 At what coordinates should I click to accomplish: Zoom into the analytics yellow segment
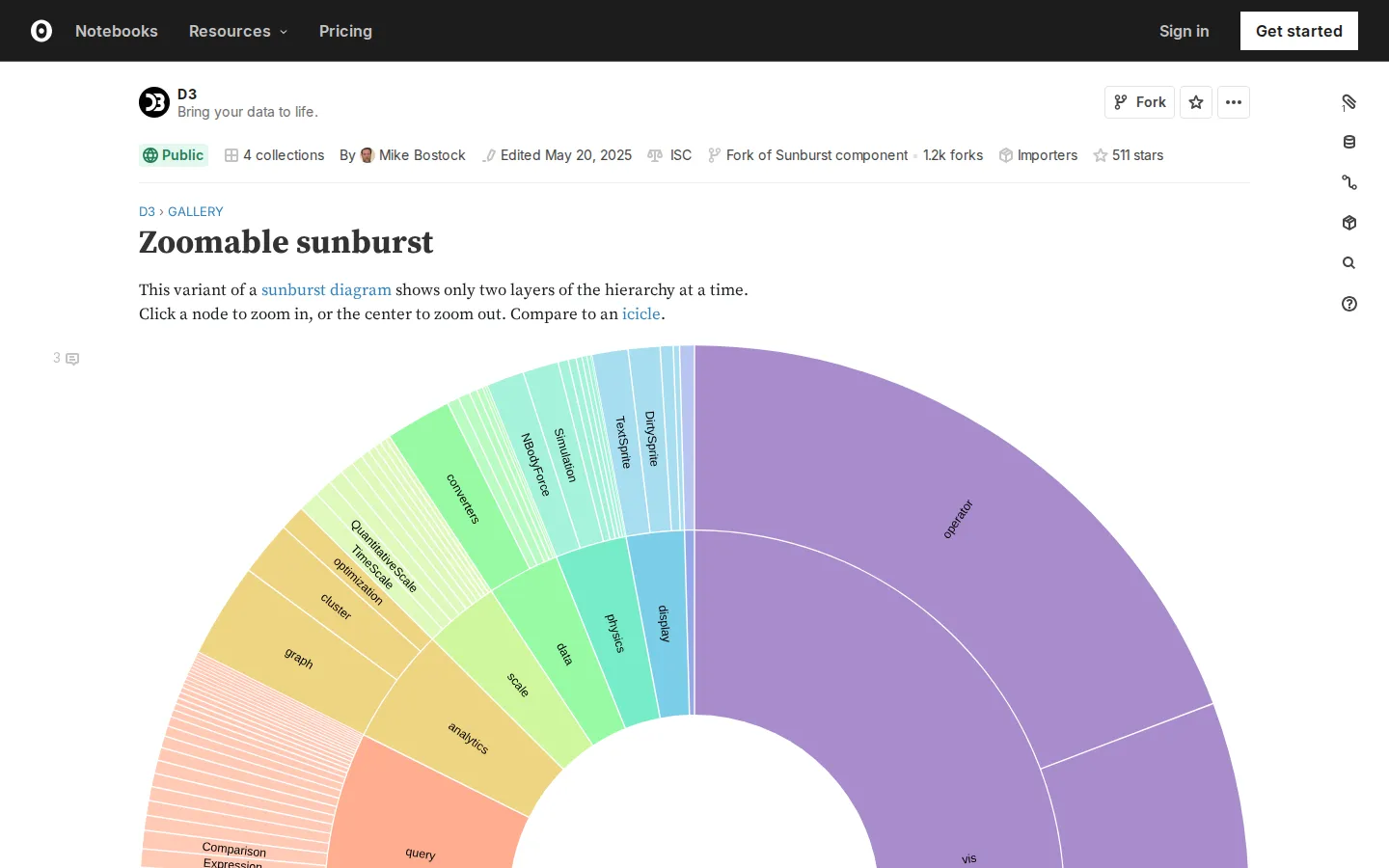[468, 738]
